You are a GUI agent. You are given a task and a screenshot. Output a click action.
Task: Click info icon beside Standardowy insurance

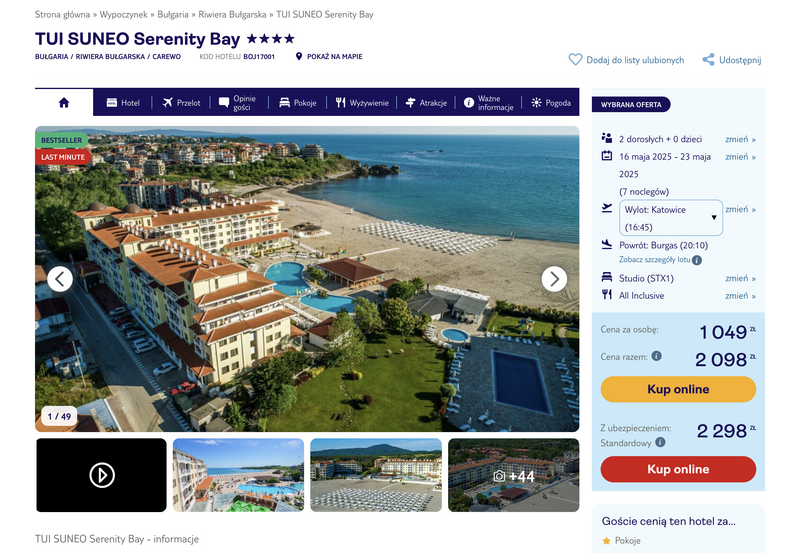[660, 442]
